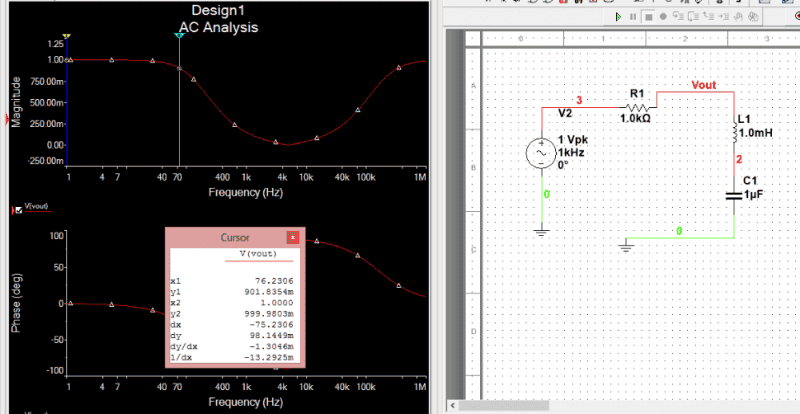800x414 pixels.
Task: Pause the simulation
Action: pos(634,17)
